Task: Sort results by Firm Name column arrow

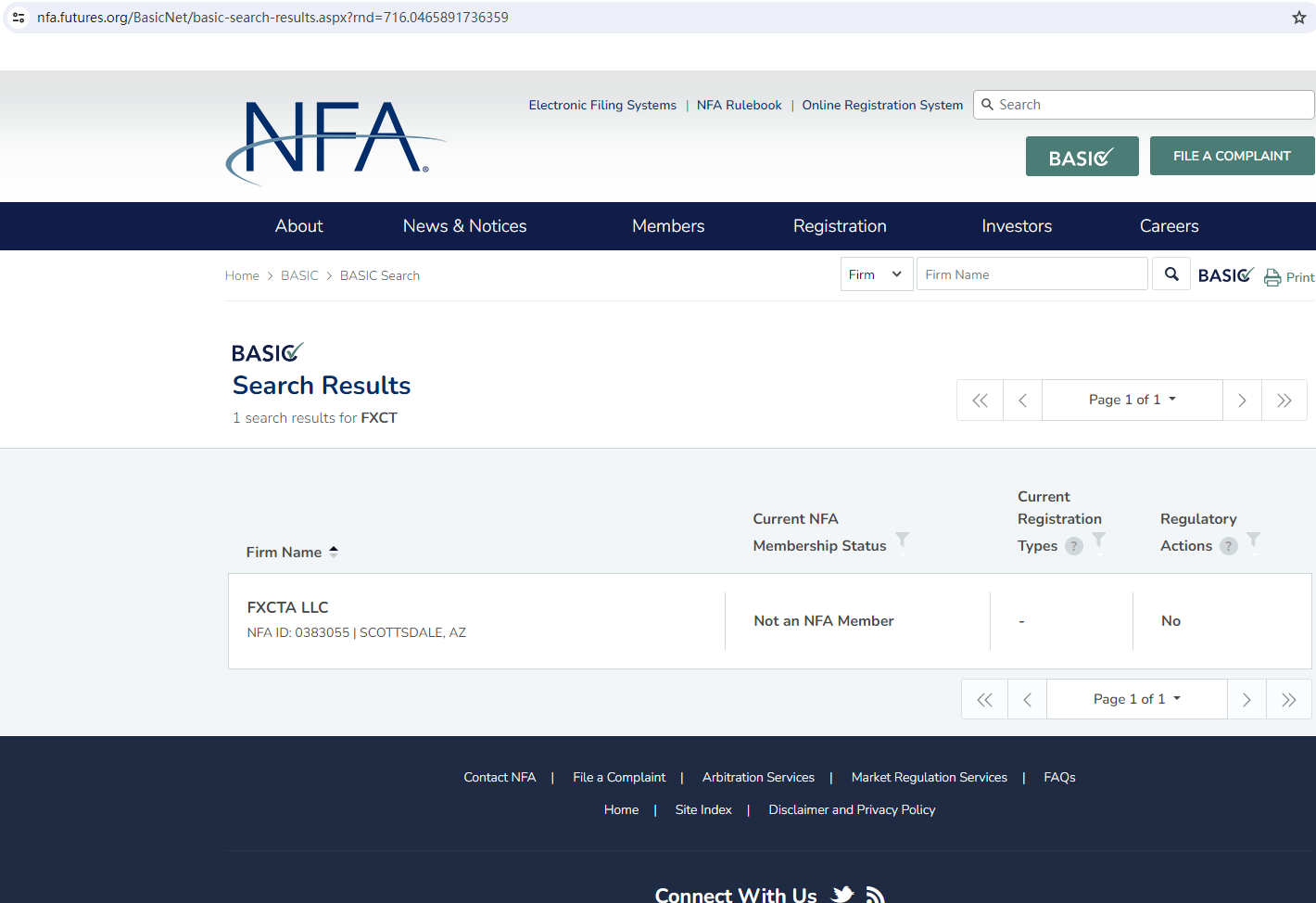Action: pyautogui.click(x=334, y=552)
